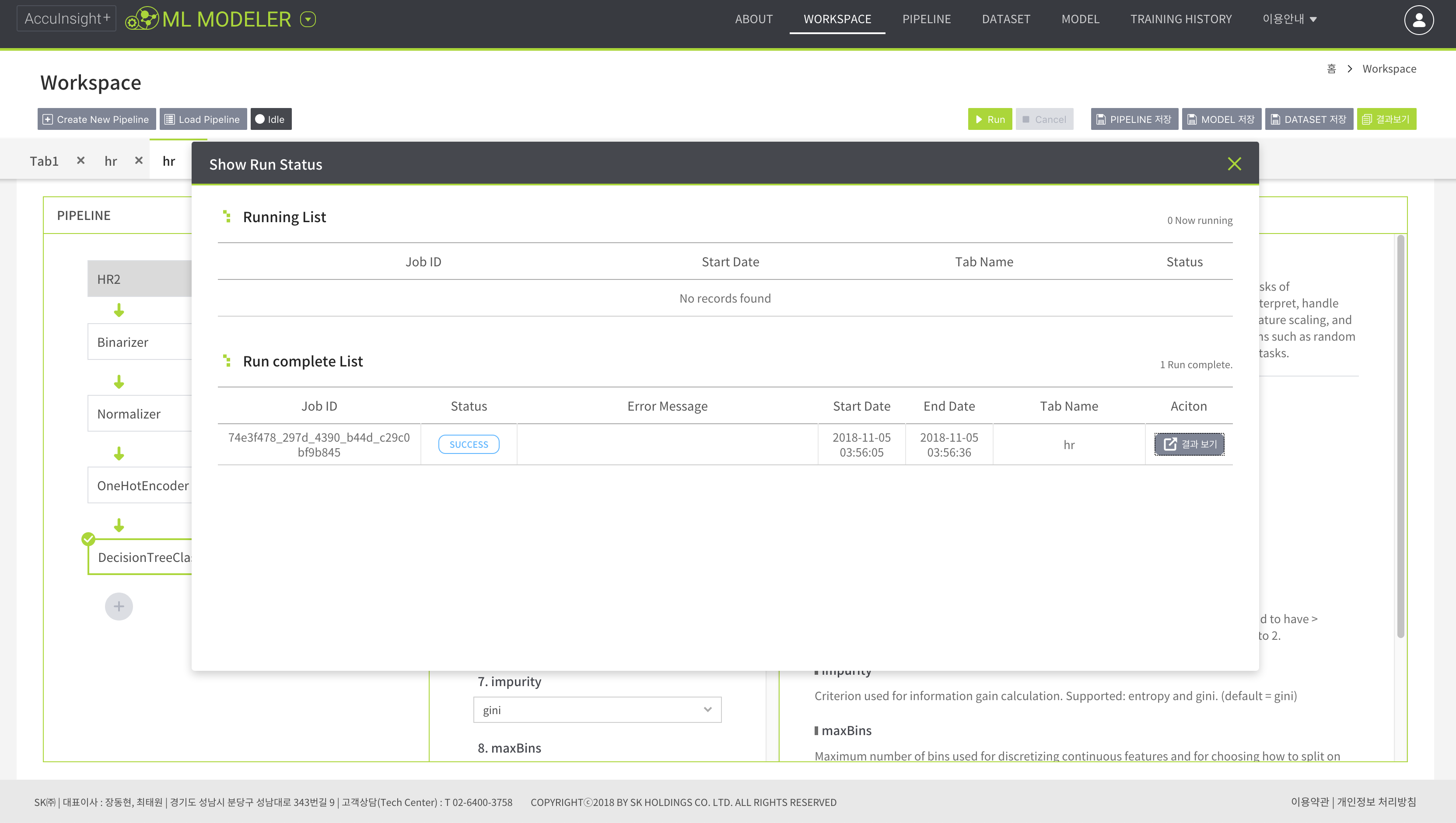
Task: Close the Tab1 workspace tab
Action: 81,160
